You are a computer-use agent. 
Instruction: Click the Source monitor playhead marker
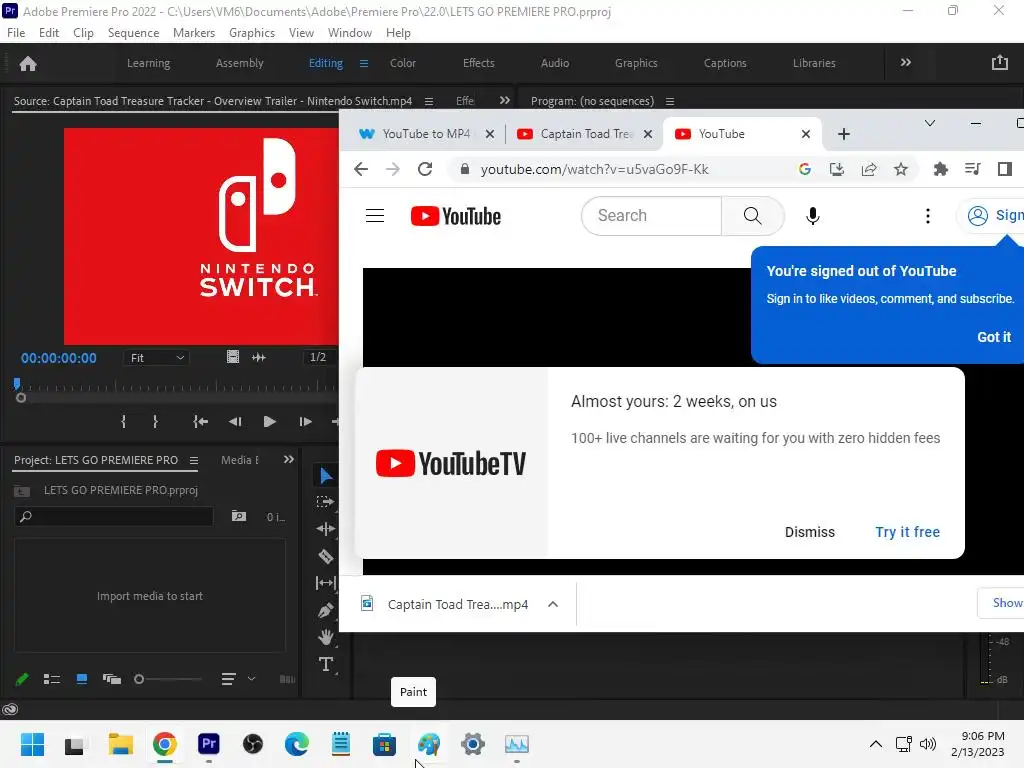tap(17, 384)
